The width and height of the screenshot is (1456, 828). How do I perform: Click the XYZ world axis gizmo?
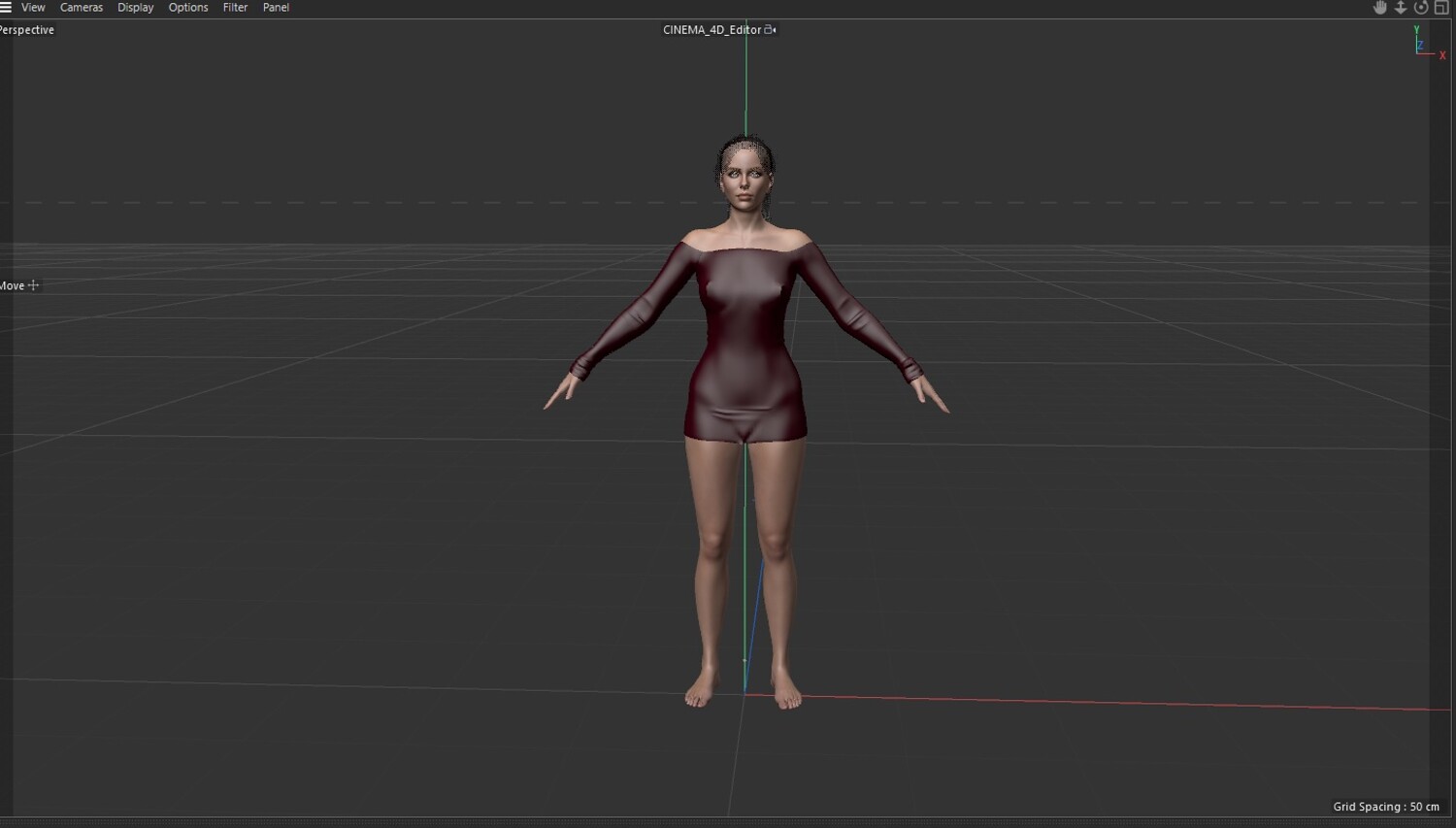(1428, 44)
